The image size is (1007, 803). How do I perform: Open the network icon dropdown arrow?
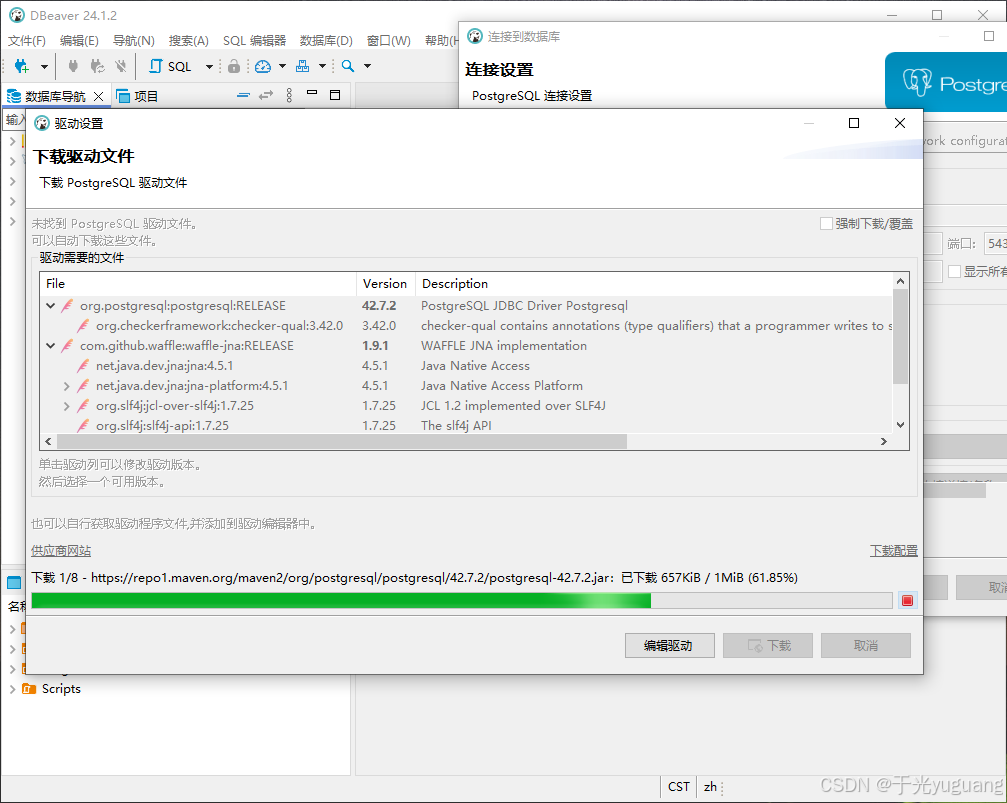322,66
